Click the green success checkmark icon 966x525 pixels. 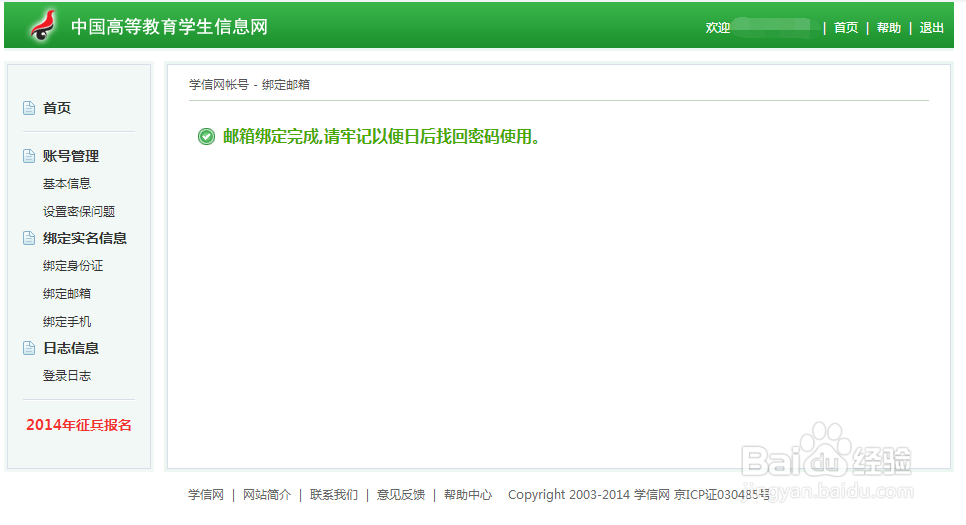click(206, 136)
